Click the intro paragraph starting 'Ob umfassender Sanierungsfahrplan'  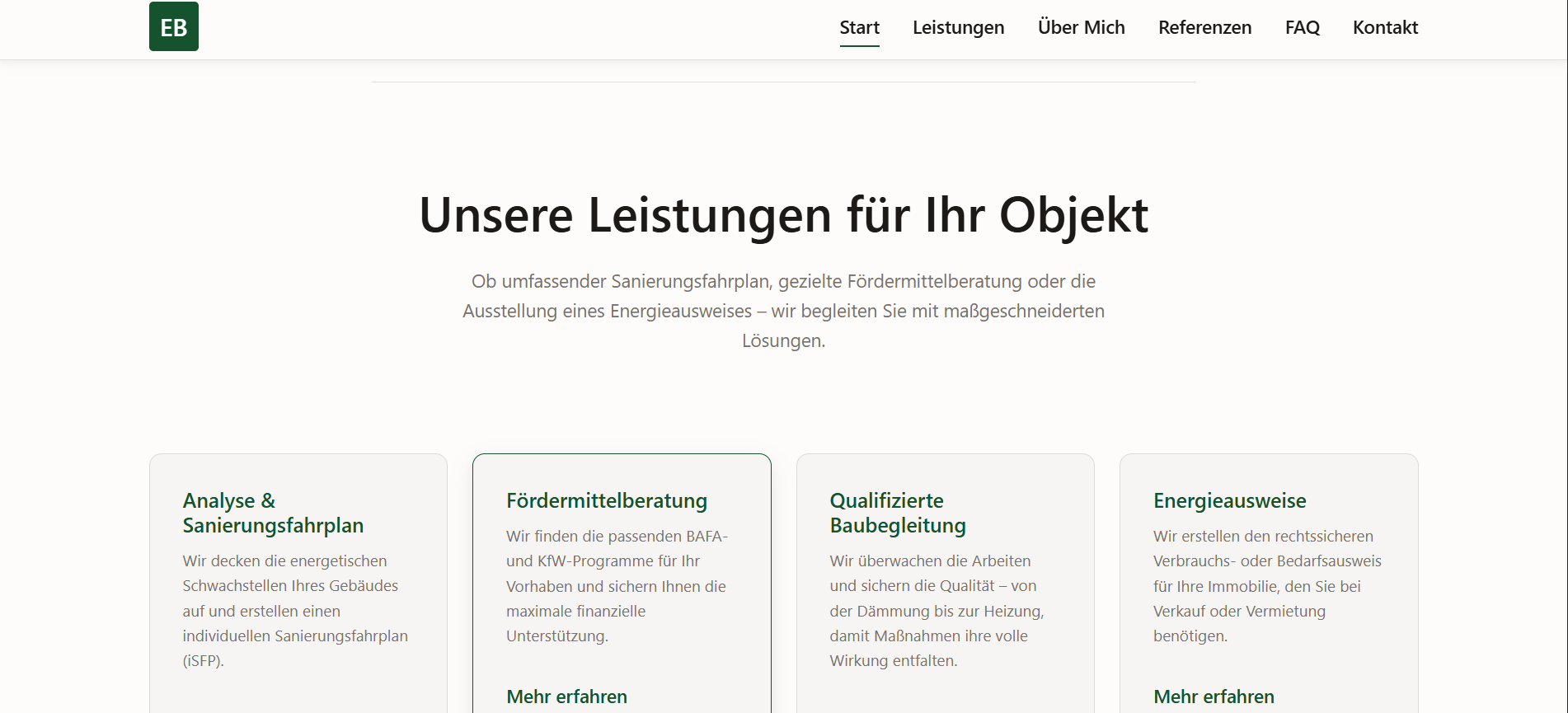(783, 311)
